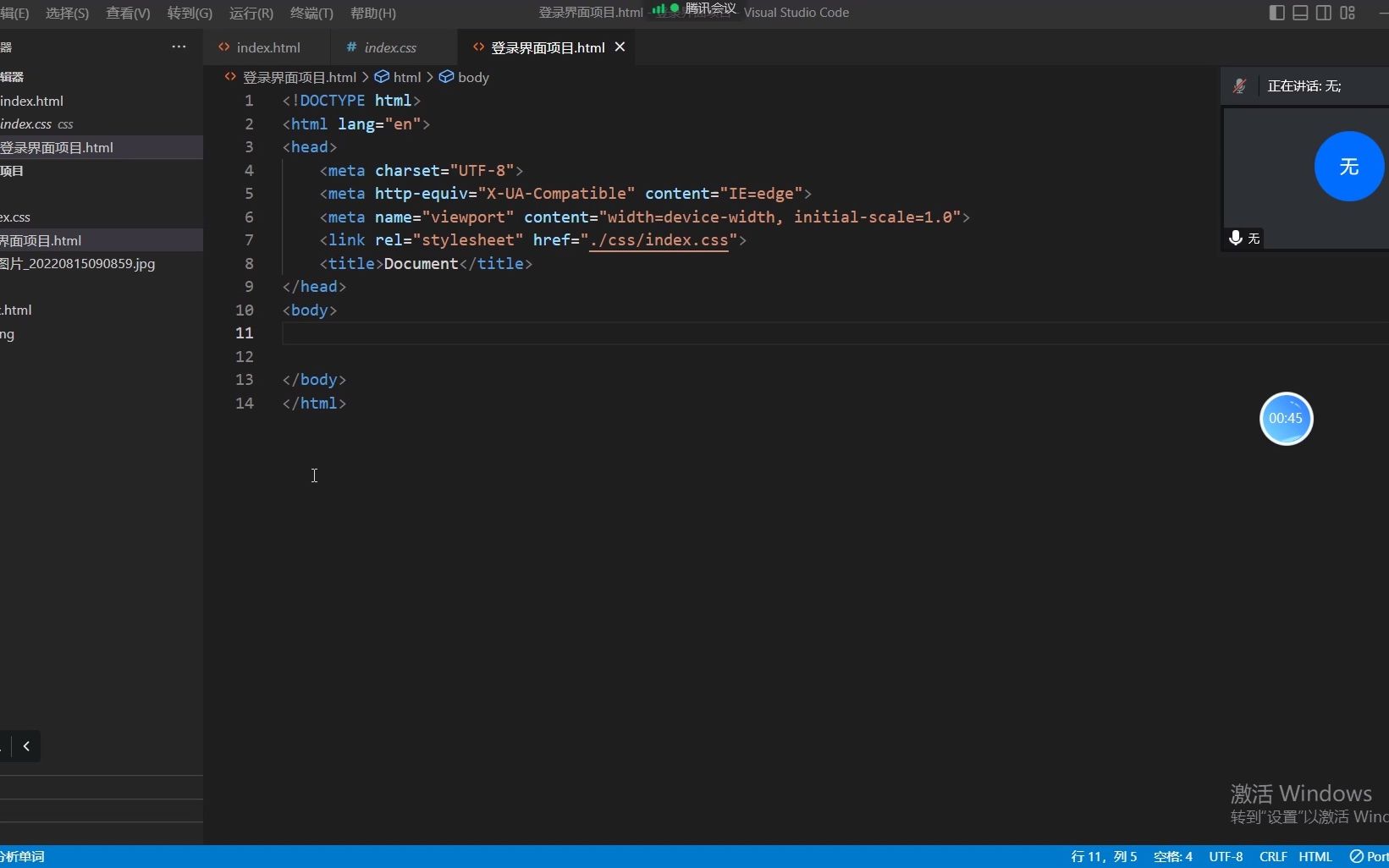Click the Port status bar item
This screenshot has height=868, width=1389.
[x=1369, y=856]
